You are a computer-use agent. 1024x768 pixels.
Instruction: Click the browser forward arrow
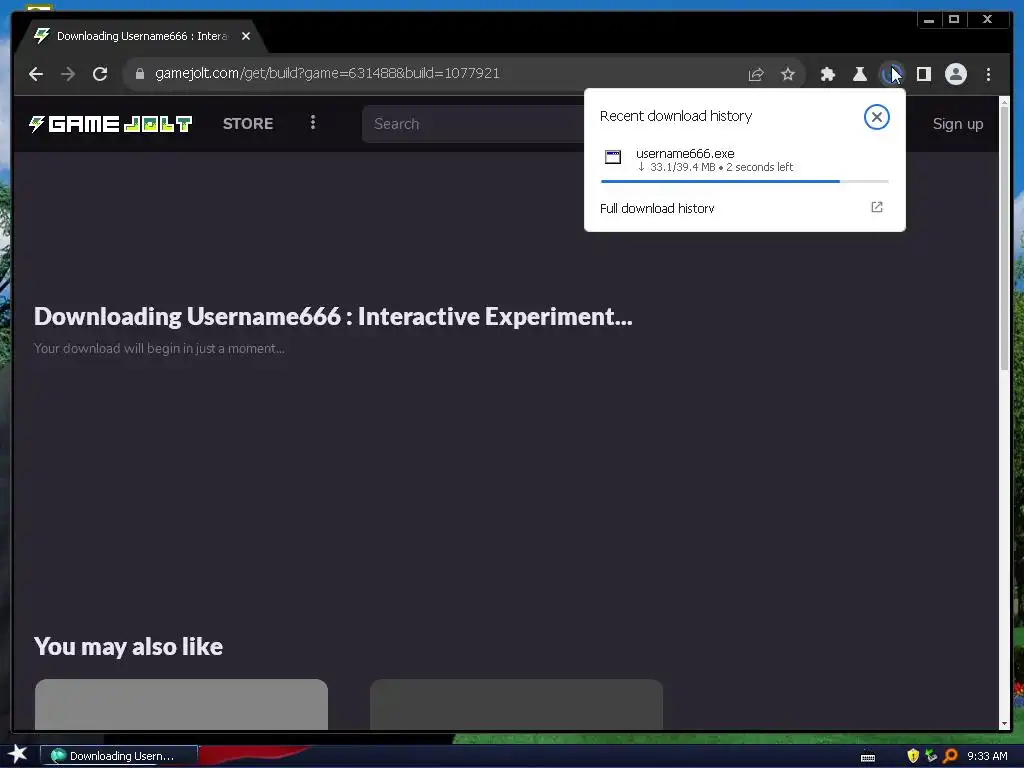click(68, 74)
